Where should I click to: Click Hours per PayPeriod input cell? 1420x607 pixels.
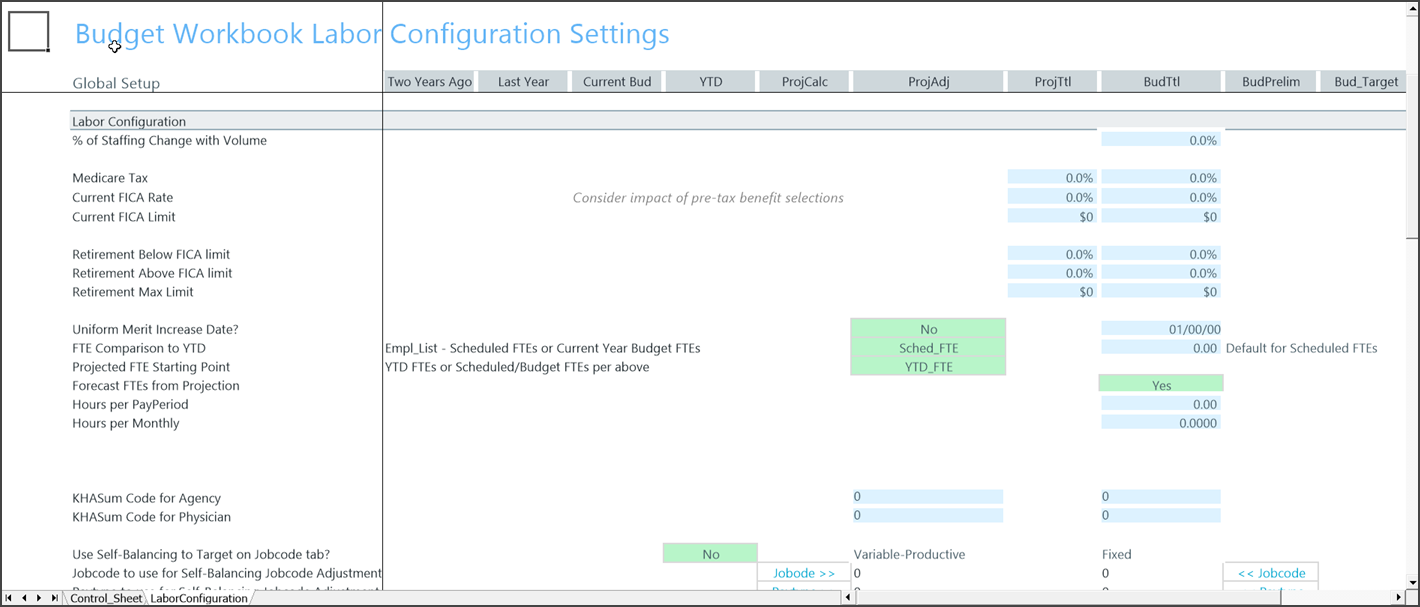click(x=1161, y=404)
